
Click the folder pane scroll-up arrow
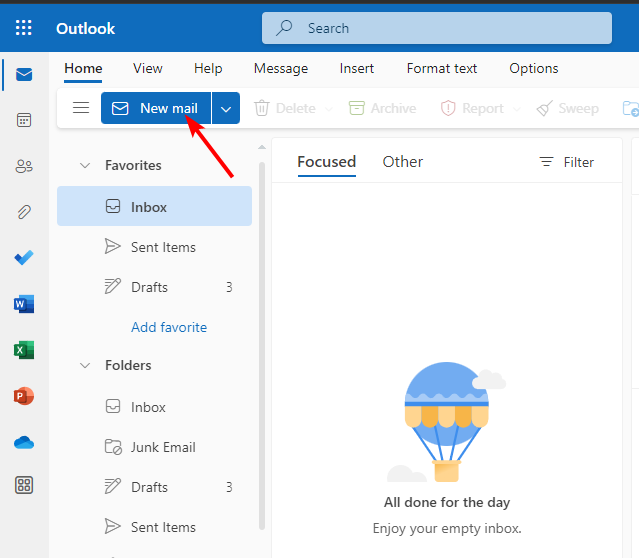pos(262,147)
